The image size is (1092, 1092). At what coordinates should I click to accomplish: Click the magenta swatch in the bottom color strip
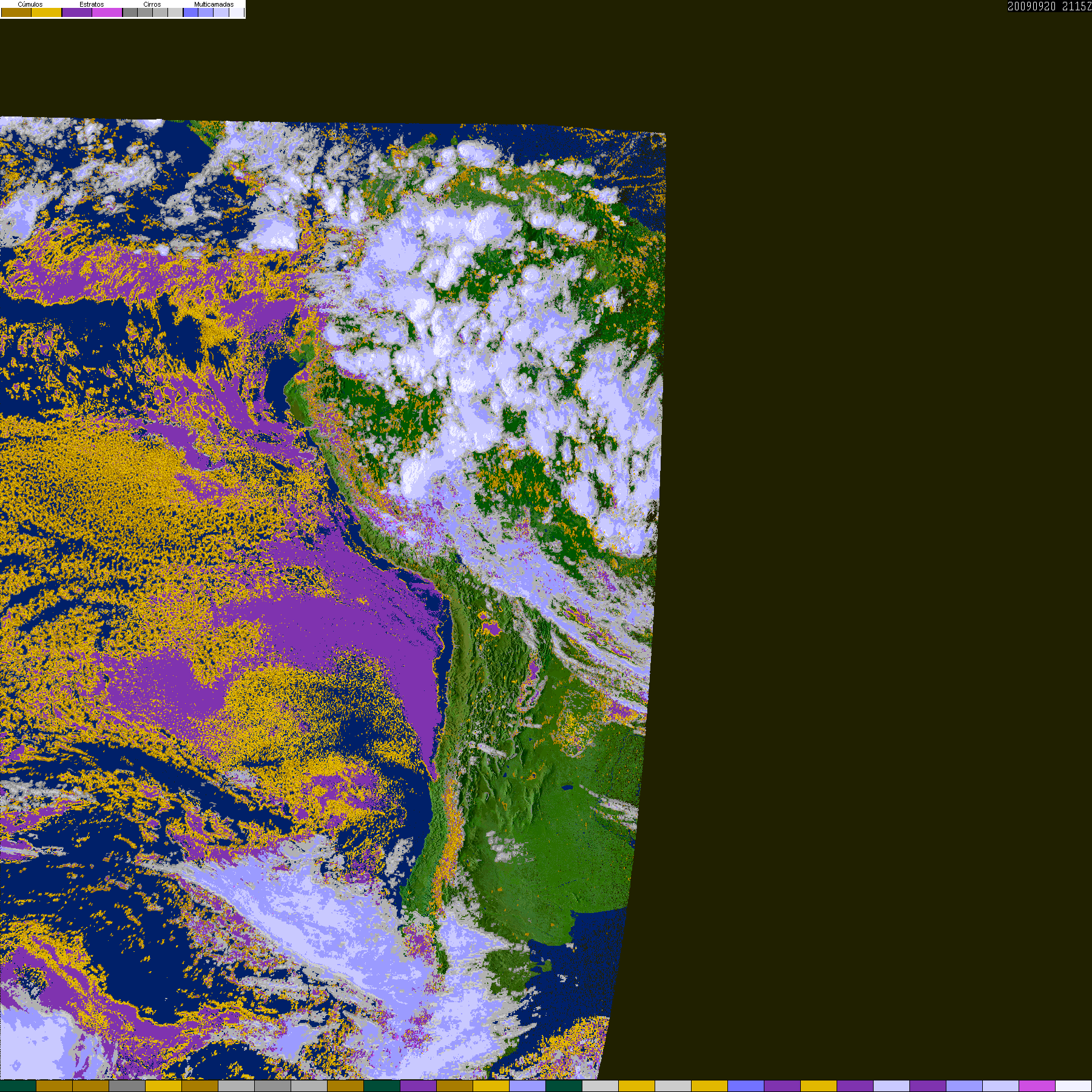coord(1037,1086)
